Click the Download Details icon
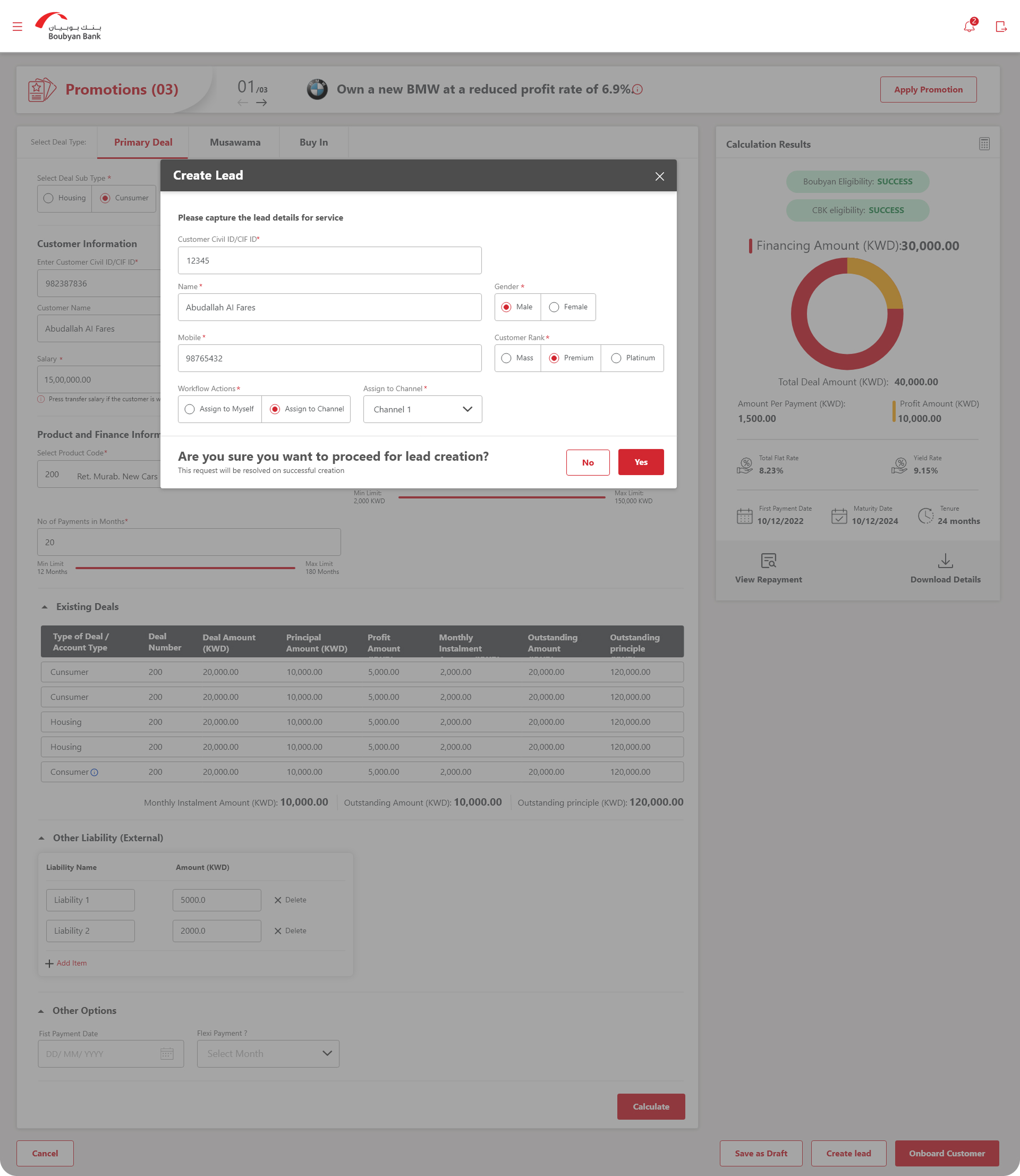Viewport: 1020px width, 1176px height. pos(945,561)
